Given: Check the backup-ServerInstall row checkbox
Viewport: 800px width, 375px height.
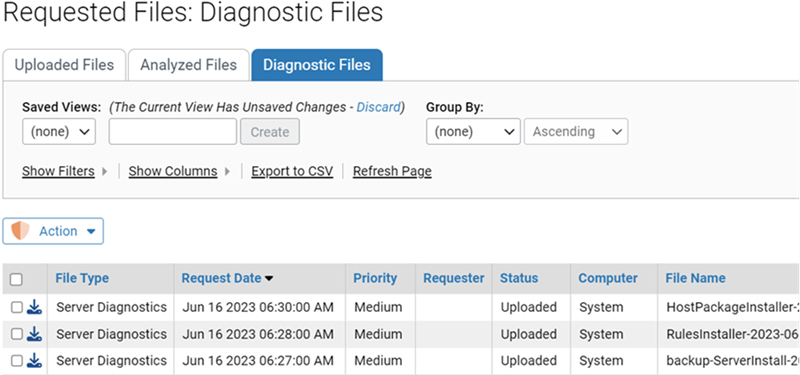Looking at the screenshot, I should point(17,361).
